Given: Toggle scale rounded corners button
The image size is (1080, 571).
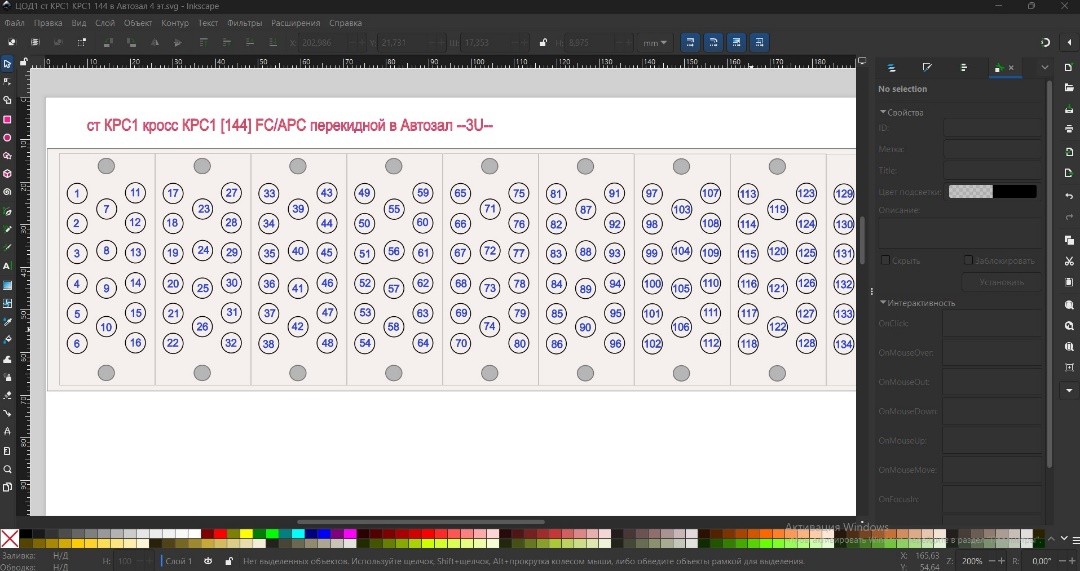Looking at the screenshot, I should 713,42.
